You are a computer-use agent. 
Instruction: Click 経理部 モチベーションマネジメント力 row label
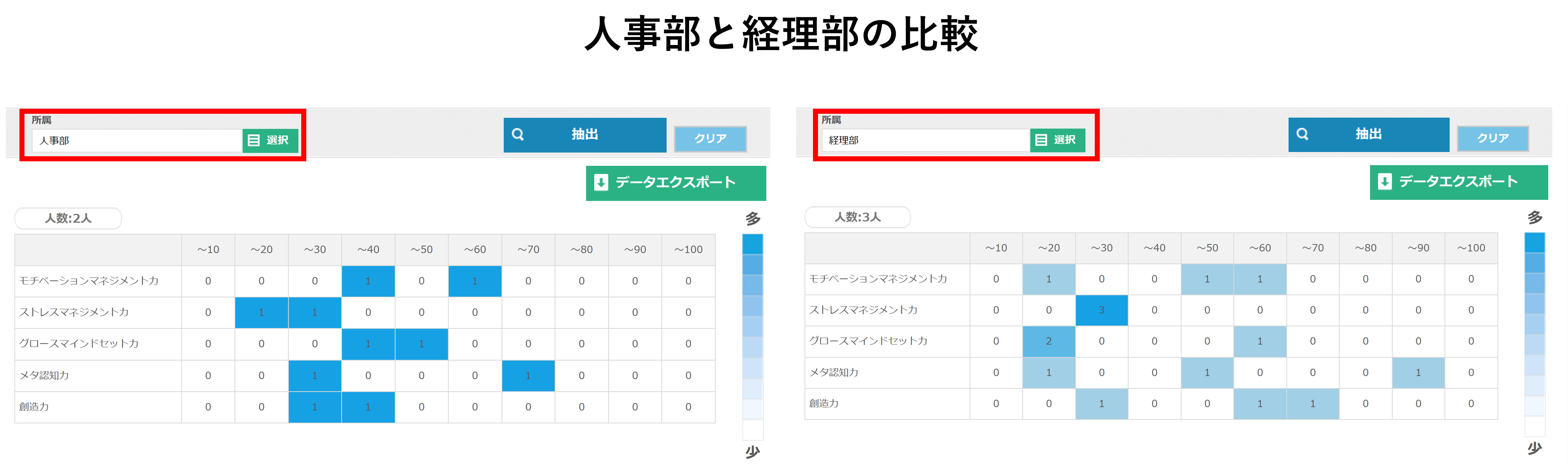pos(878,279)
